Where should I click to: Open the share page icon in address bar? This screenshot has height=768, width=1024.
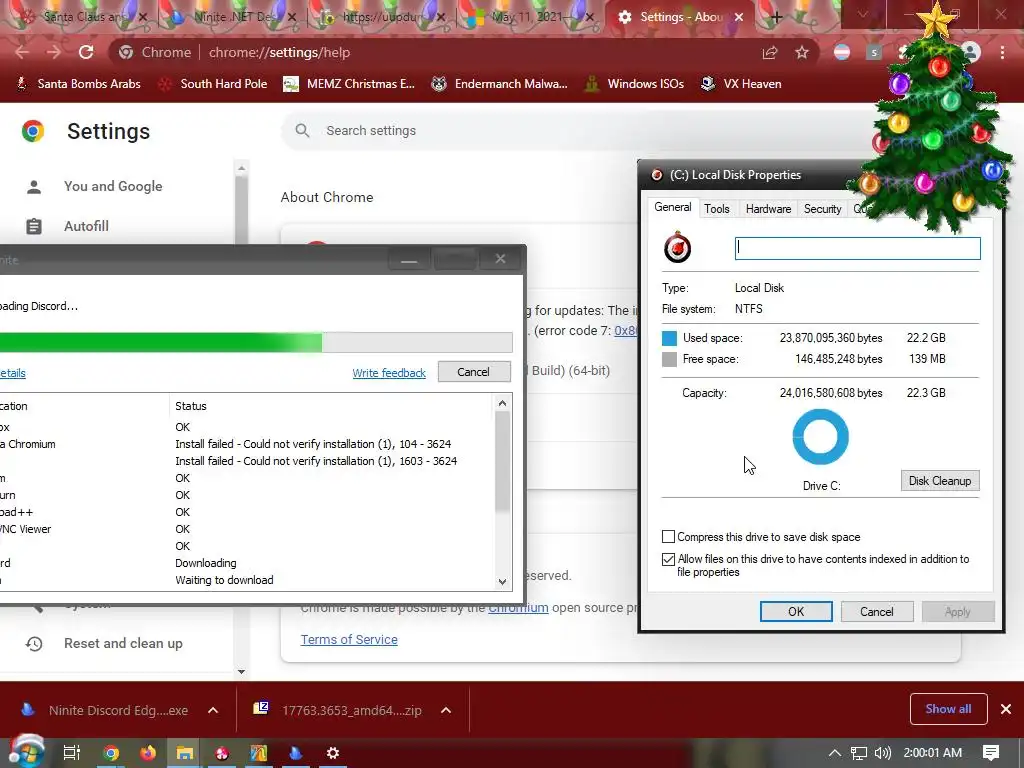pos(770,52)
